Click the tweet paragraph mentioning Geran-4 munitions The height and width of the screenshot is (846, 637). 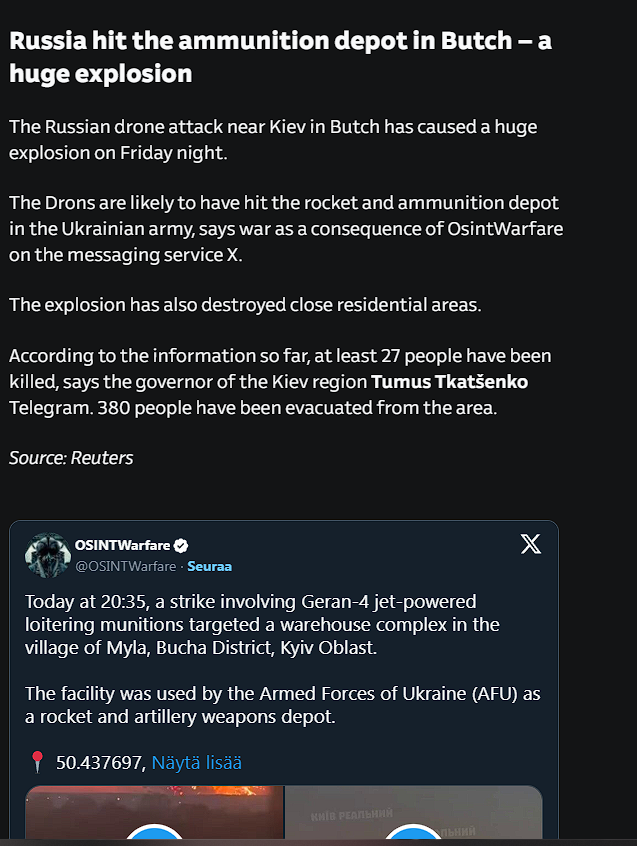click(x=262, y=624)
